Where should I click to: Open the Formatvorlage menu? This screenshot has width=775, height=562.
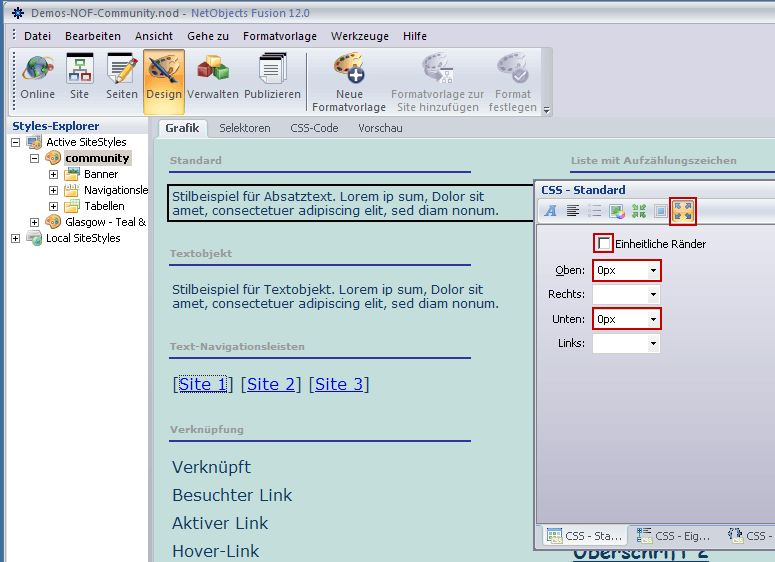[x=280, y=36]
